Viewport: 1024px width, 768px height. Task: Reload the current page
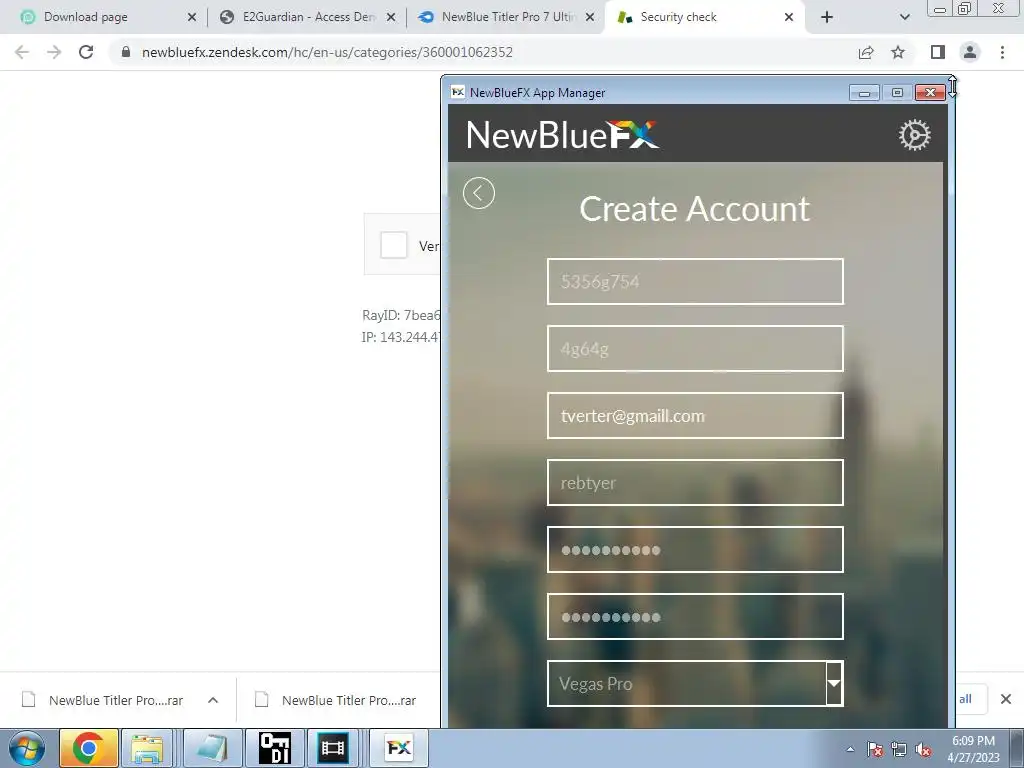coord(86,52)
